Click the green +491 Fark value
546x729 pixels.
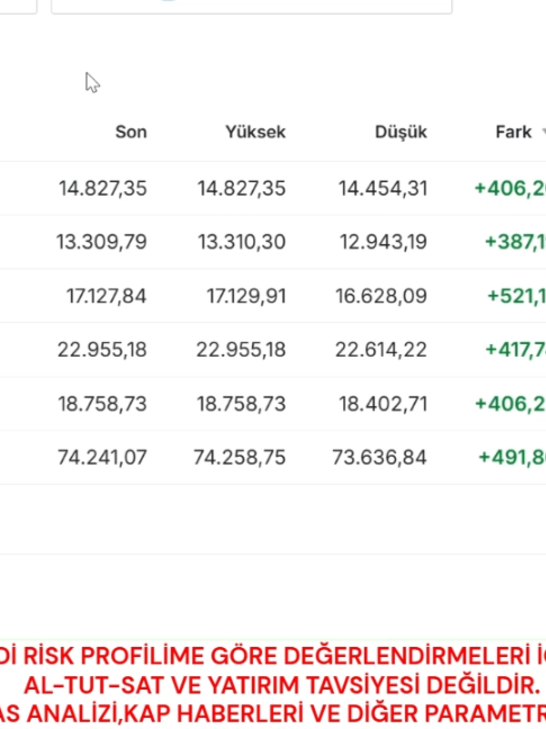(512, 457)
